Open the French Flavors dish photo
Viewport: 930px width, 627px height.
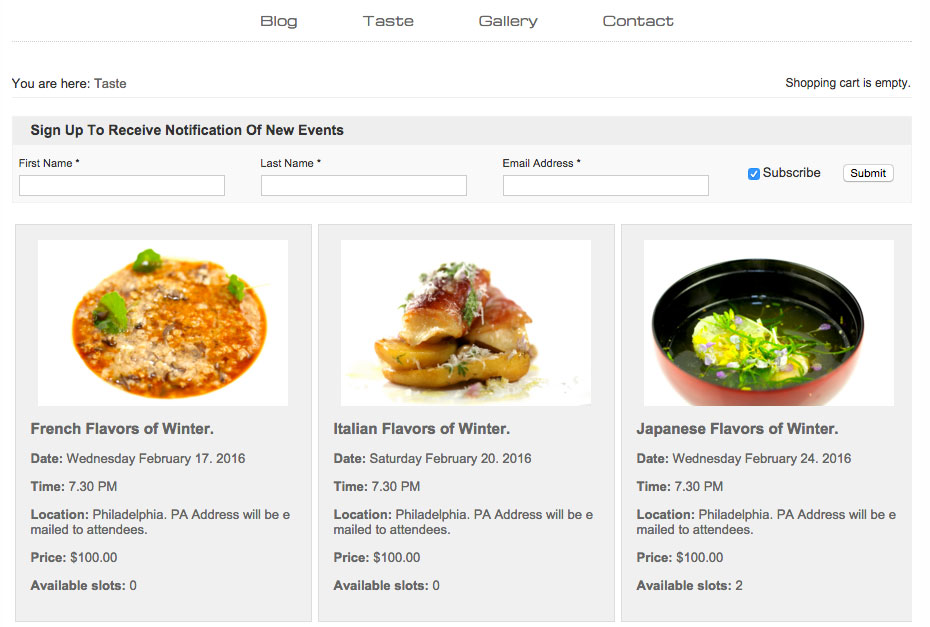click(x=163, y=323)
